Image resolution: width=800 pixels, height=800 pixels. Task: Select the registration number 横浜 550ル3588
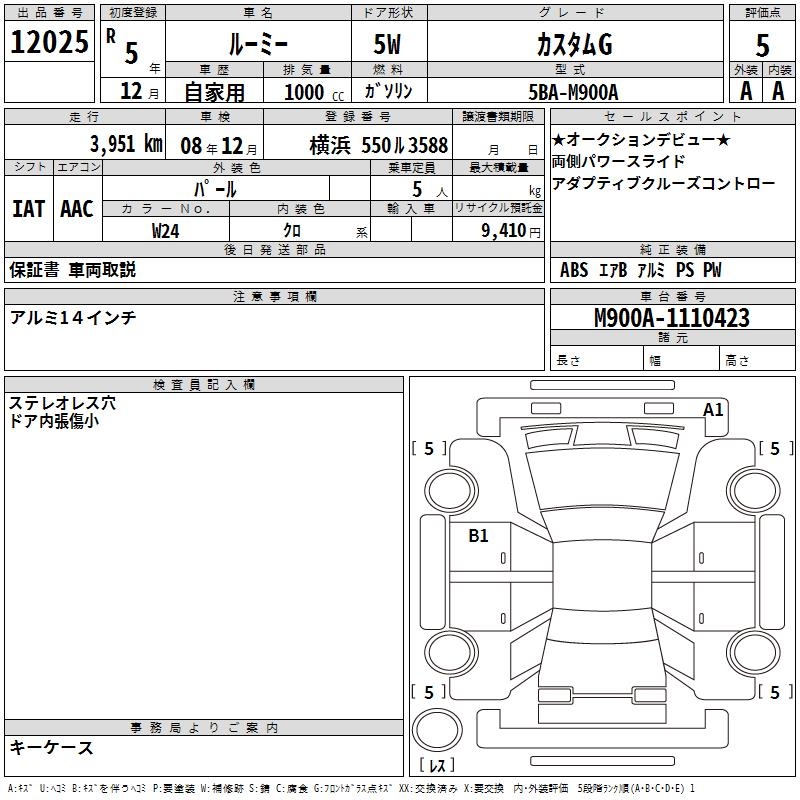tap(378, 145)
